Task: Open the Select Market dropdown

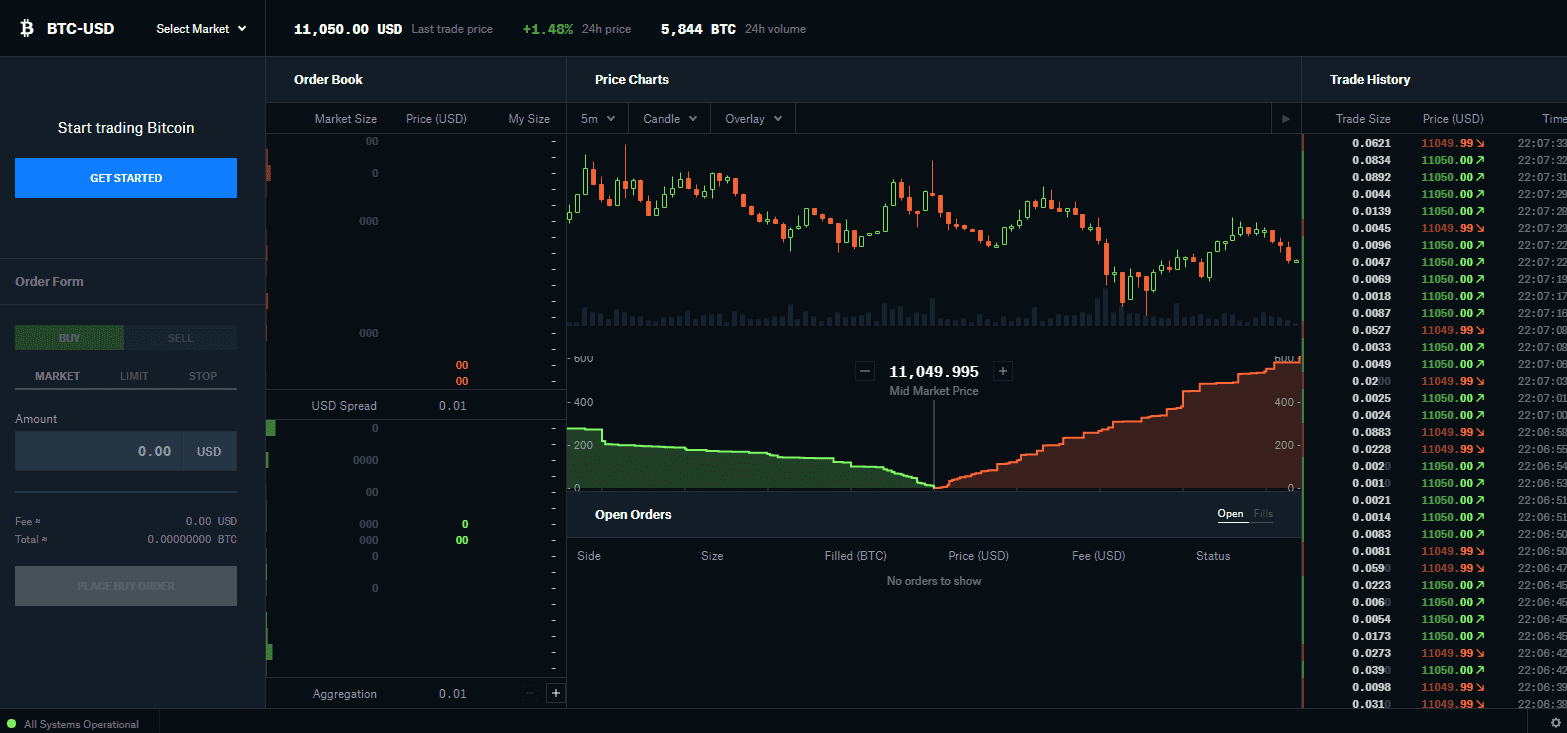Action: pos(200,28)
